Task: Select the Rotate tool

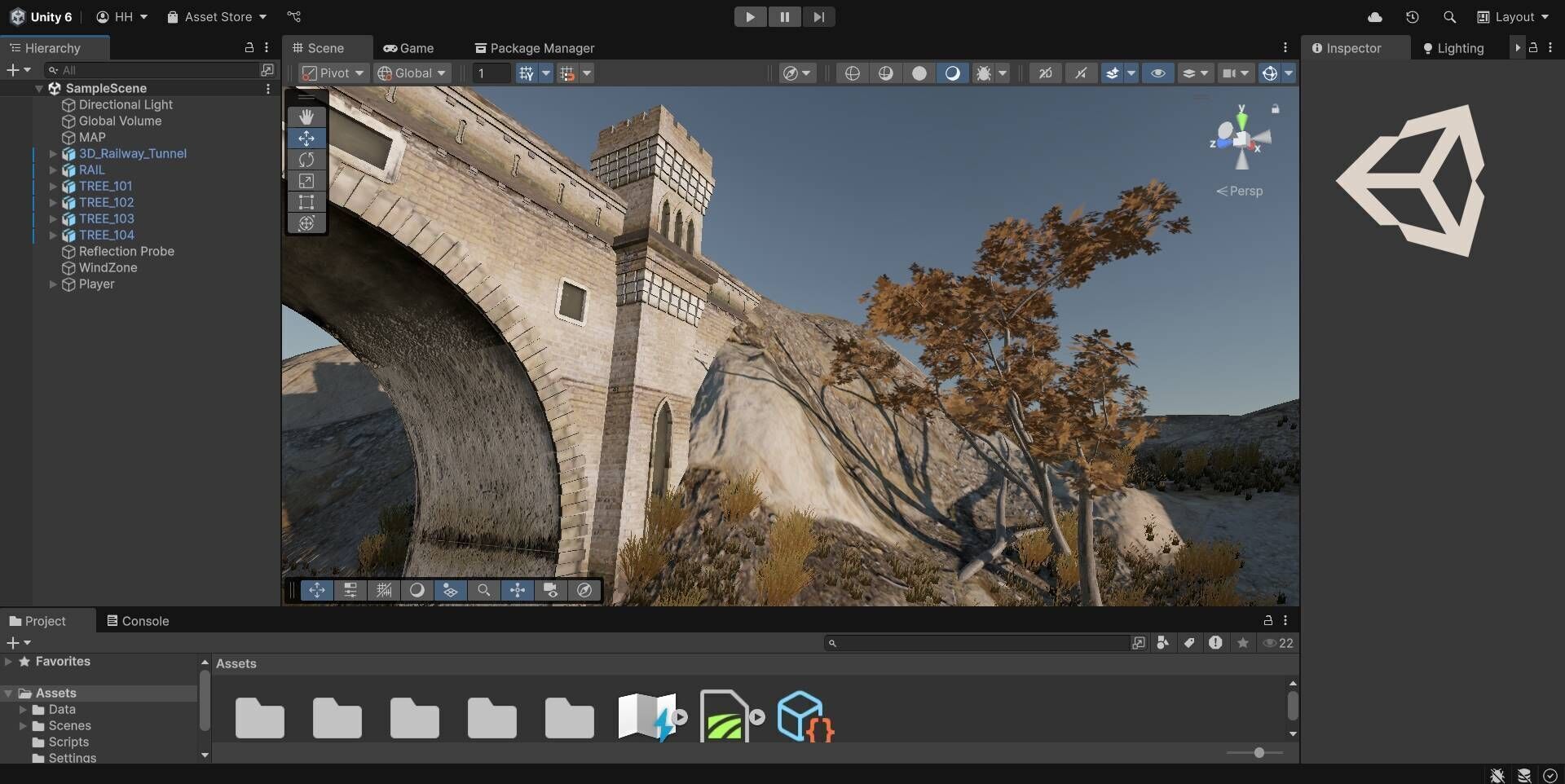Action: point(306,160)
